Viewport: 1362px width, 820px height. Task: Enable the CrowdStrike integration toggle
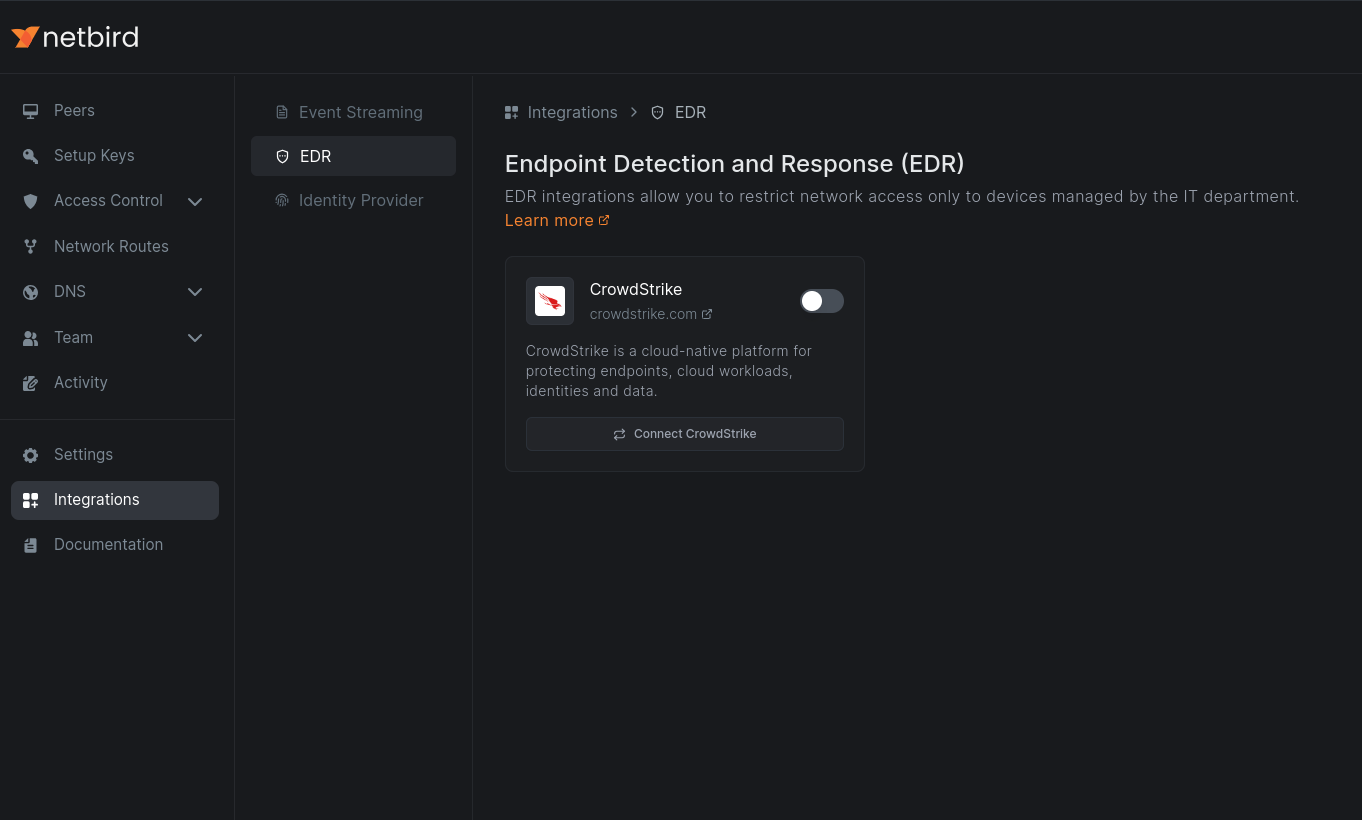tap(821, 300)
